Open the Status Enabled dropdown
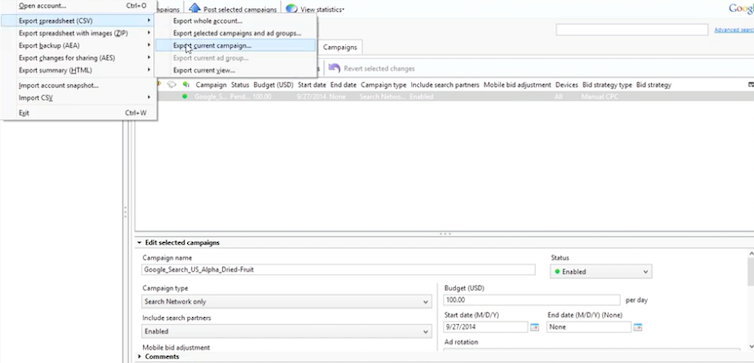Screen dimensions: 754x363 601,272
